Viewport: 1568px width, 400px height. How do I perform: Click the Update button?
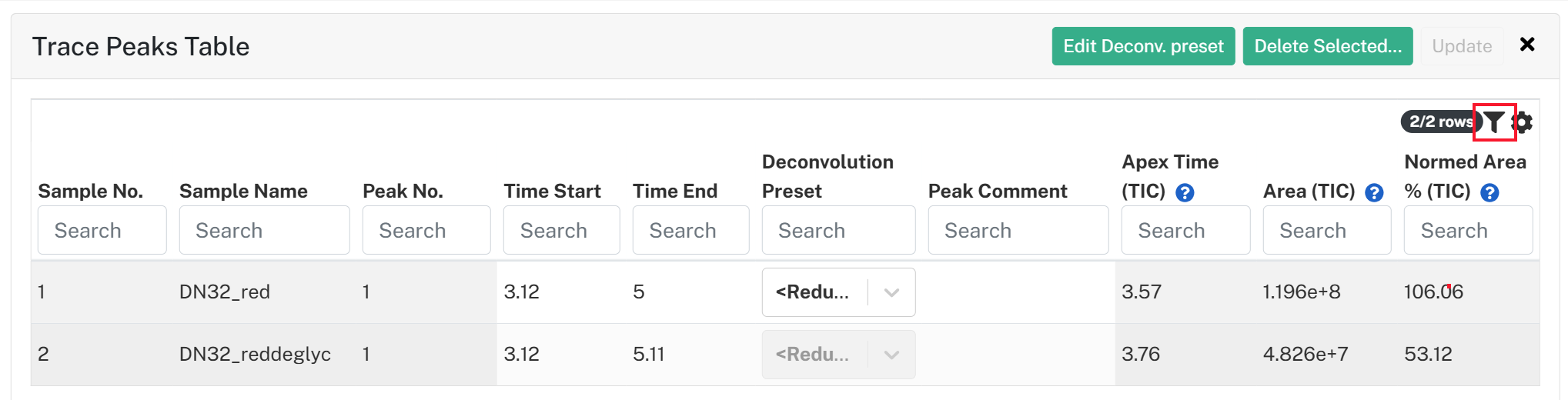point(1462,46)
